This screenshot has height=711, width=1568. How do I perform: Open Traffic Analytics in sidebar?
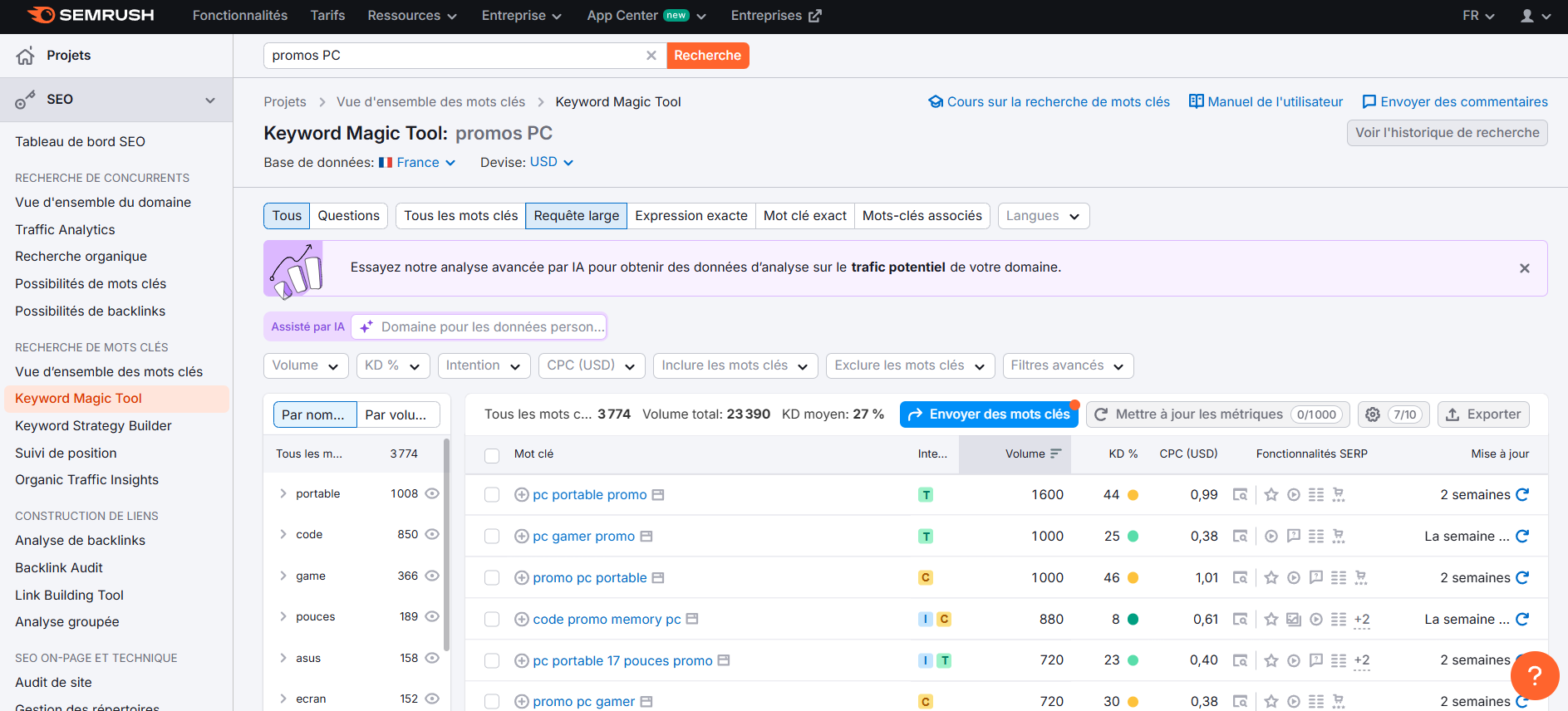[x=65, y=230]
